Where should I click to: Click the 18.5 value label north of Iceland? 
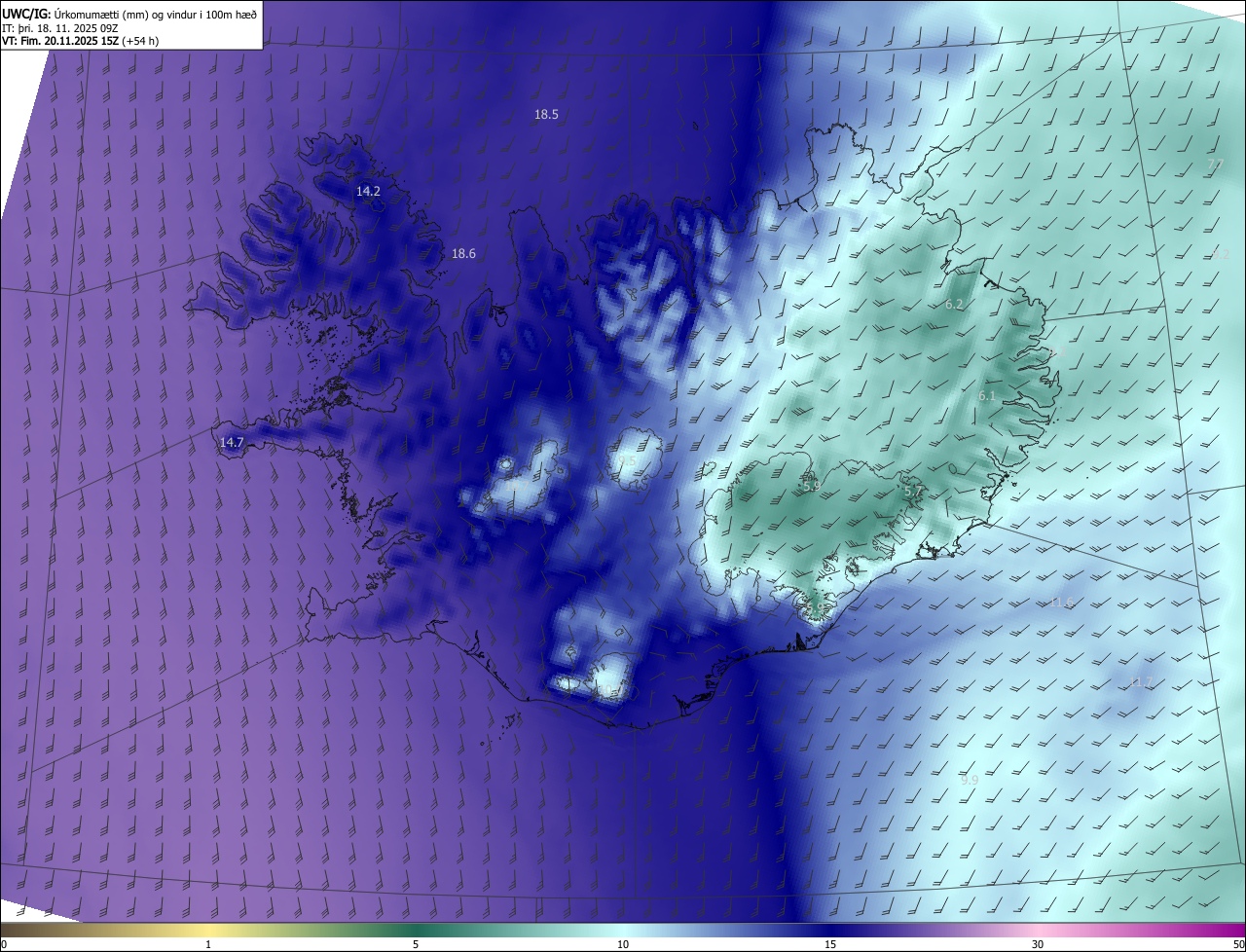click(x=546, y=114)
